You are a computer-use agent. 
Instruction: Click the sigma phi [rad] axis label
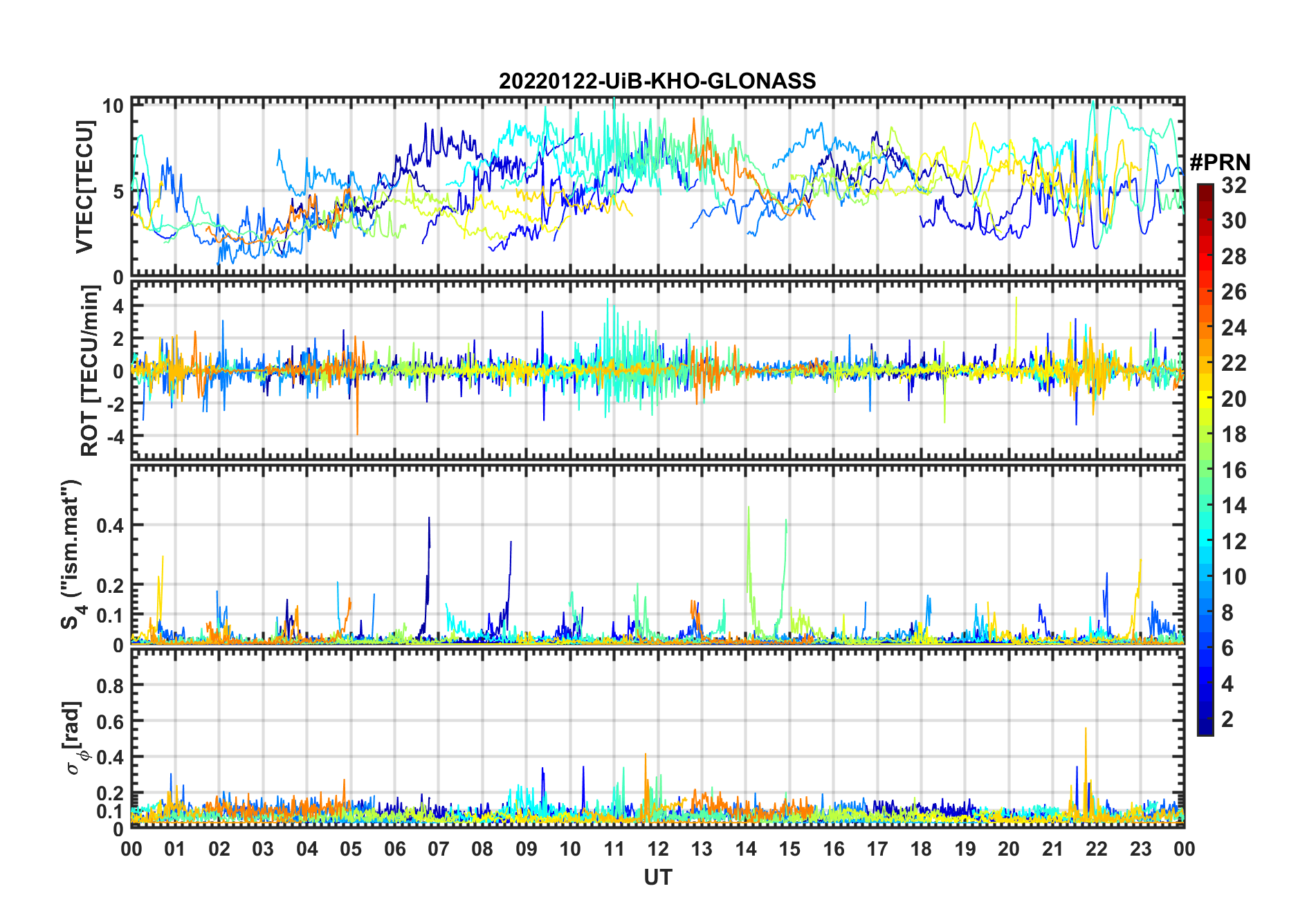[77, 738]
